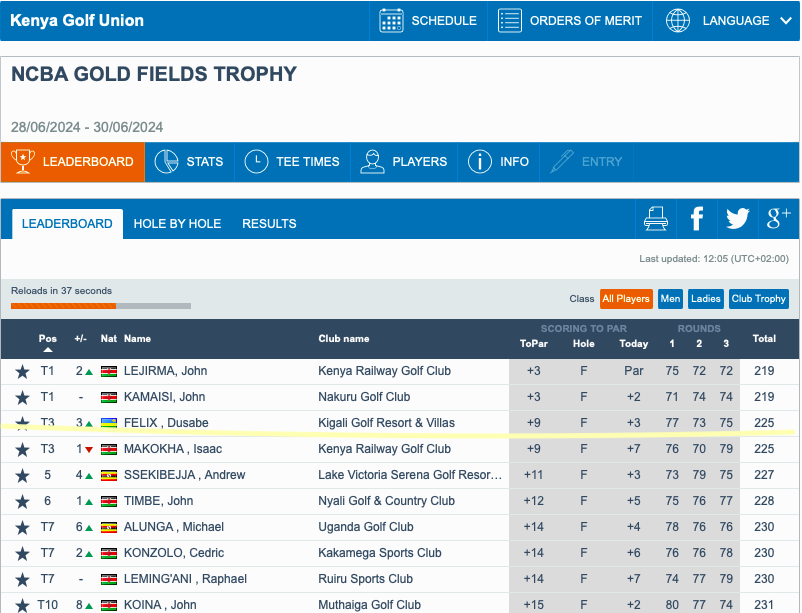Click total score 227 cell
The image size is (802, 613).
[x=764, y=475]
